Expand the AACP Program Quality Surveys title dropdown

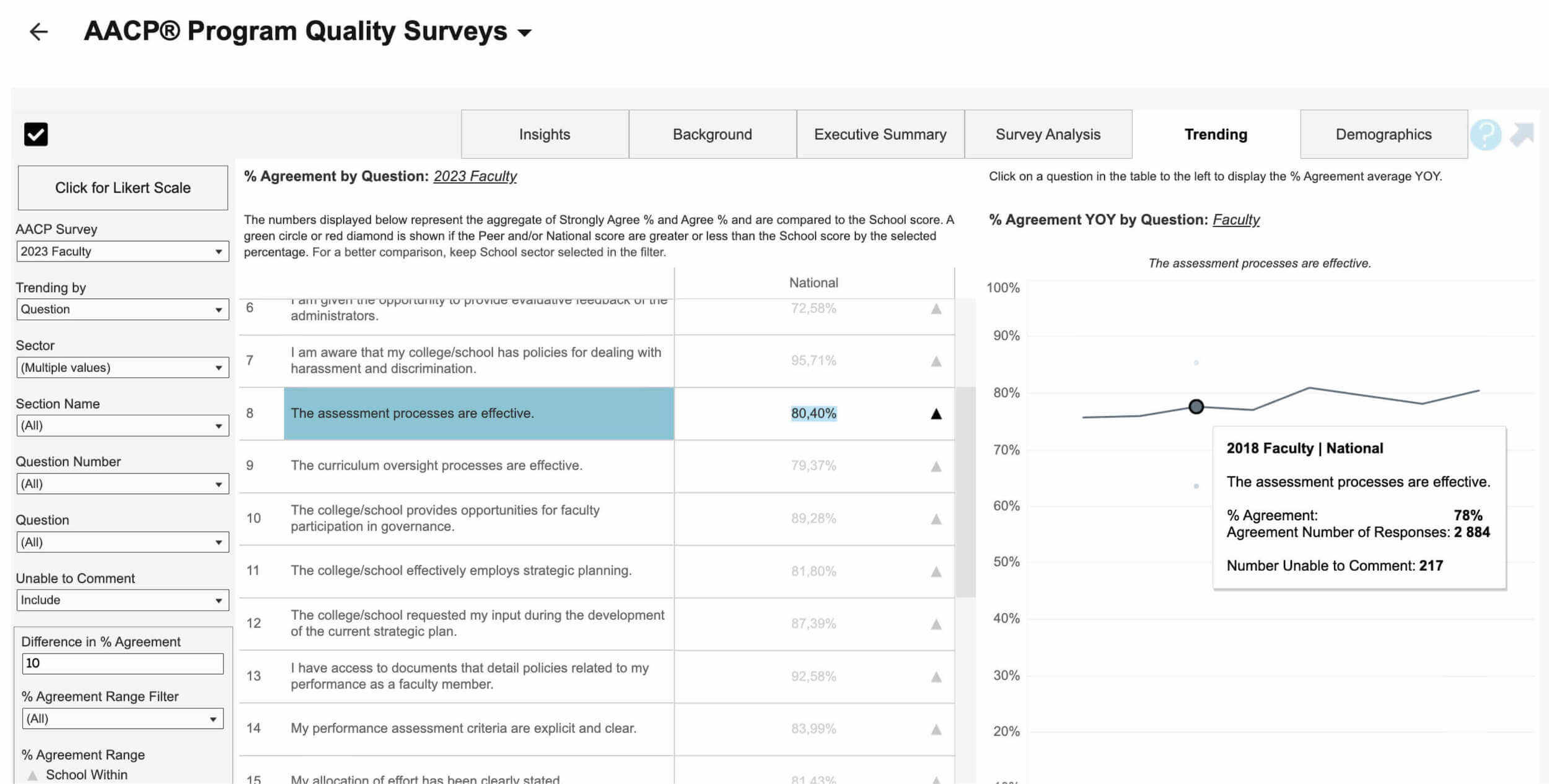[525, 33]
